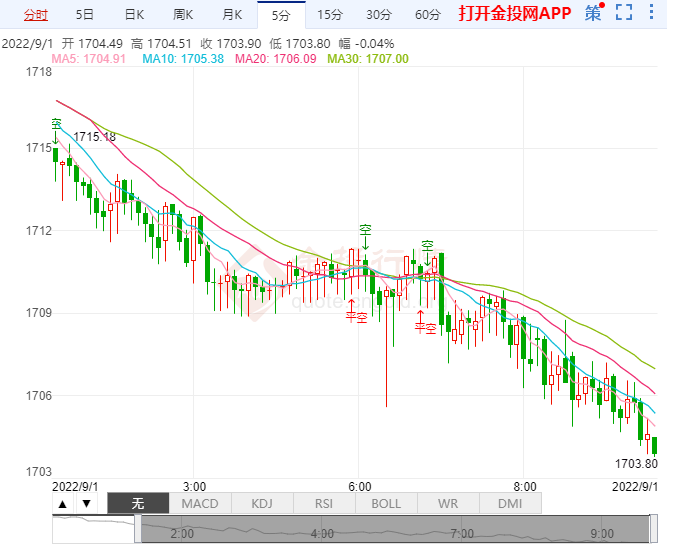Viewport: 673px width, 546px height.
Task: Click the up triangle indicator arrow
Action: click(63, 504)
